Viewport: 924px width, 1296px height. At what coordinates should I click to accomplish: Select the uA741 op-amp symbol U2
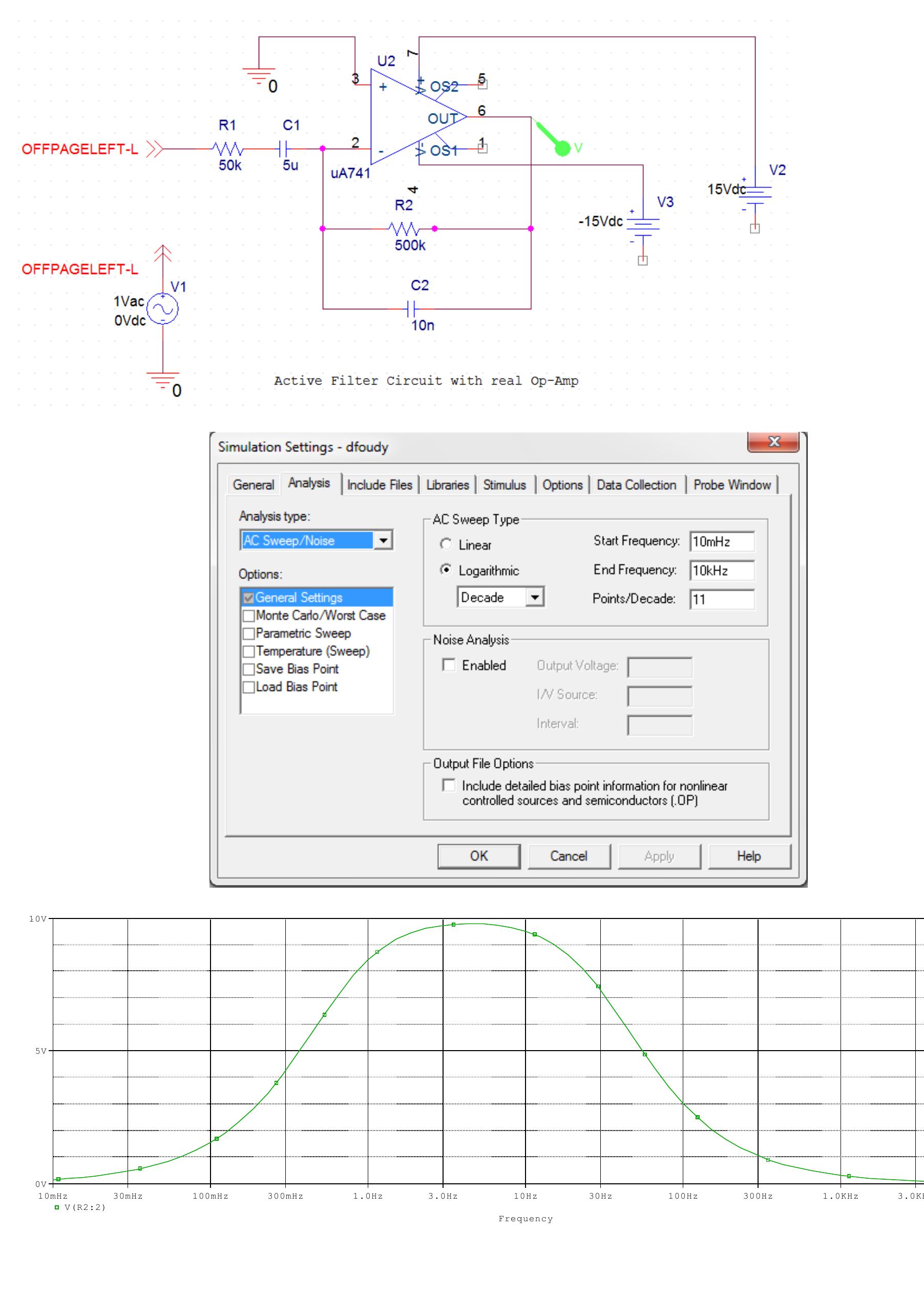[x=418, y=117]
